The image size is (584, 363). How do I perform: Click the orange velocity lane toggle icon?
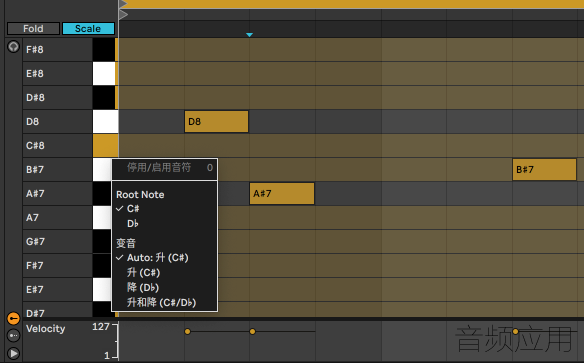(x=13, y=318)
